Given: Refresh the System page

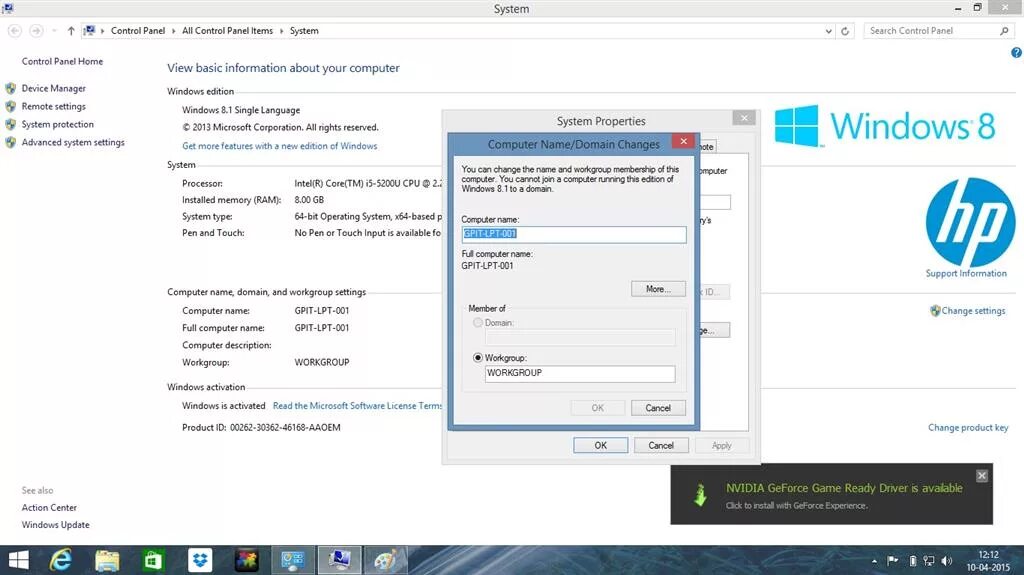Looking at the screenshot, I should pos(845,31).
